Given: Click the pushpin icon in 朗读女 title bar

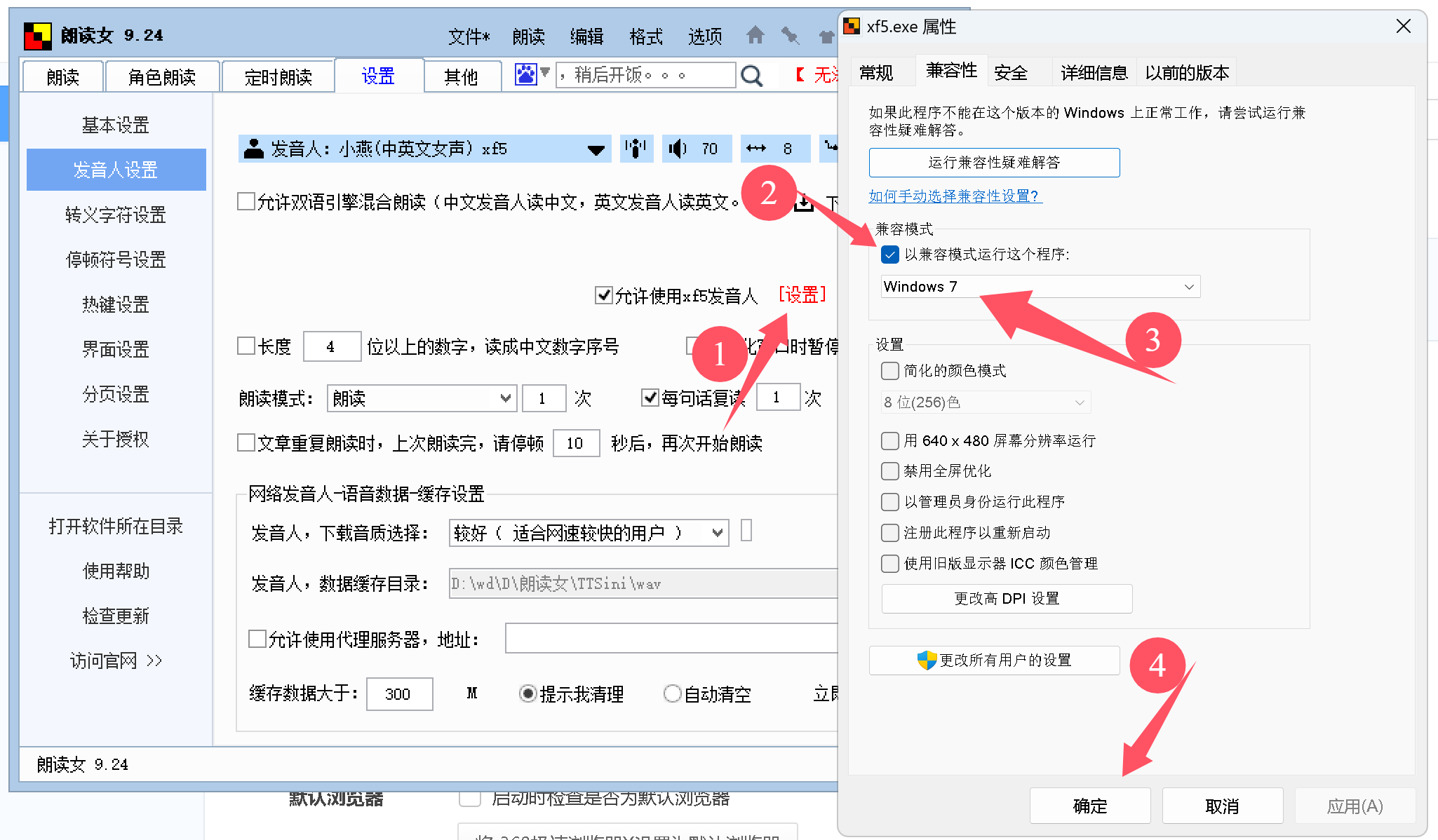Looking at the screenshot, I should [x=791, y=35].
